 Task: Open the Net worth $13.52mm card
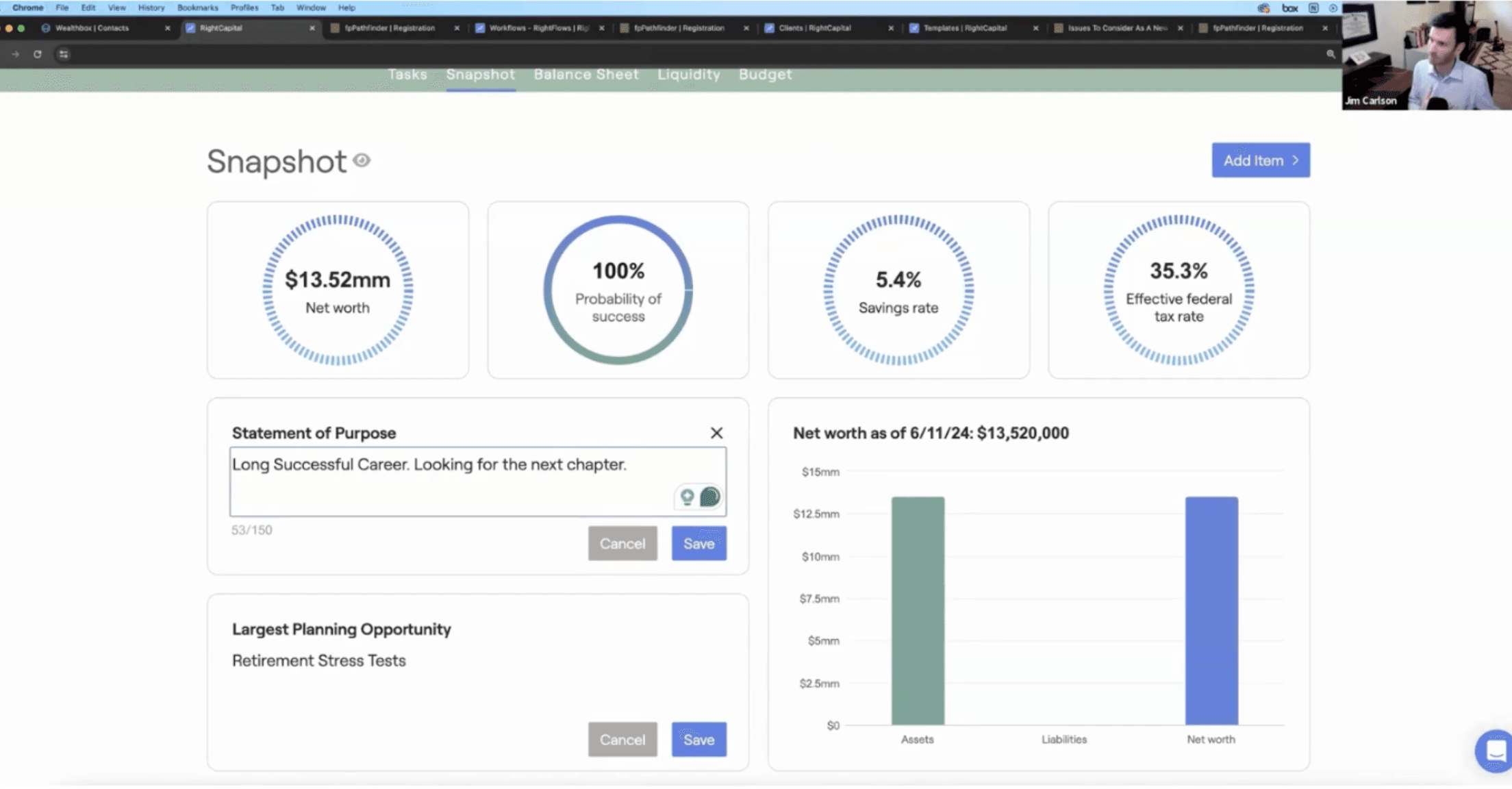point(338,290)
